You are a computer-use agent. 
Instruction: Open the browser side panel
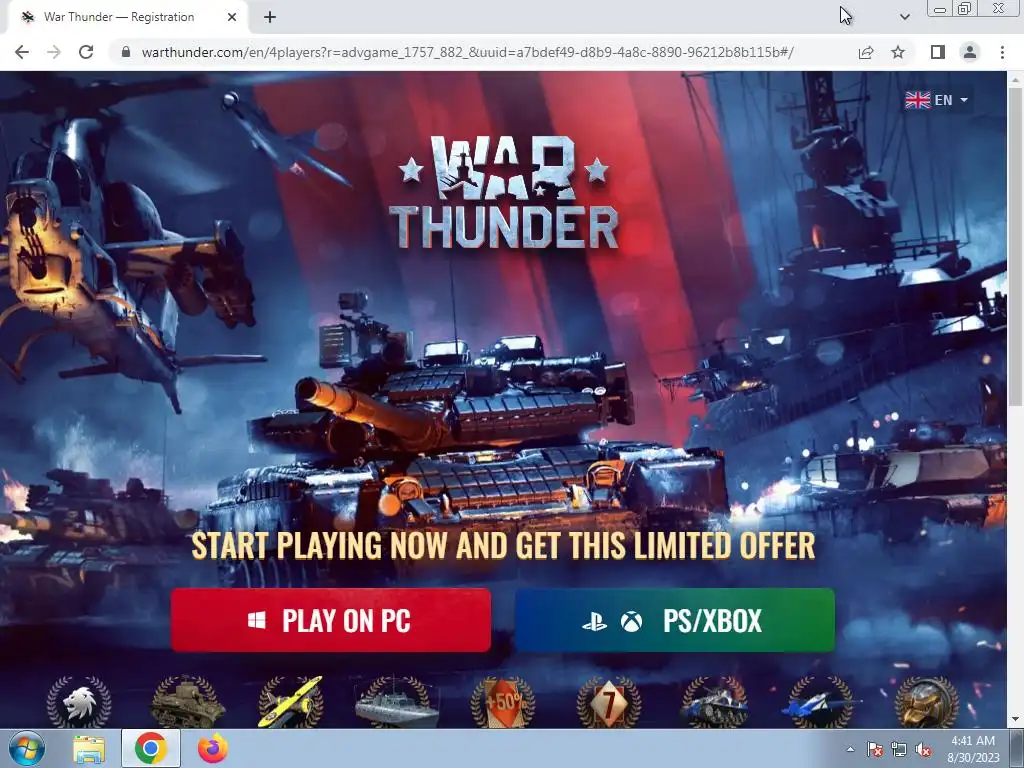(x=938, y=52)
